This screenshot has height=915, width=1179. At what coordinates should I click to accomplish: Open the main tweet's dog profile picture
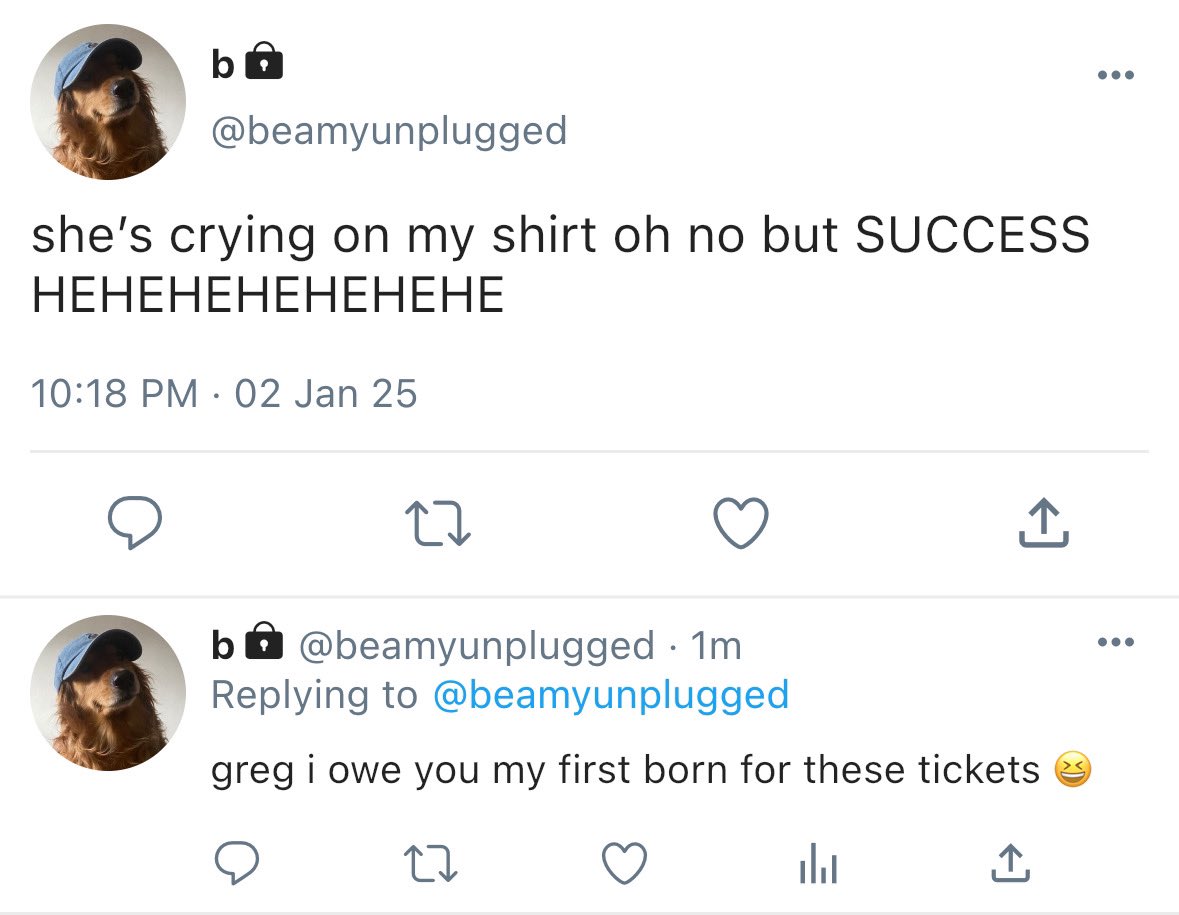pyautogui.click(x=108, y=101)
